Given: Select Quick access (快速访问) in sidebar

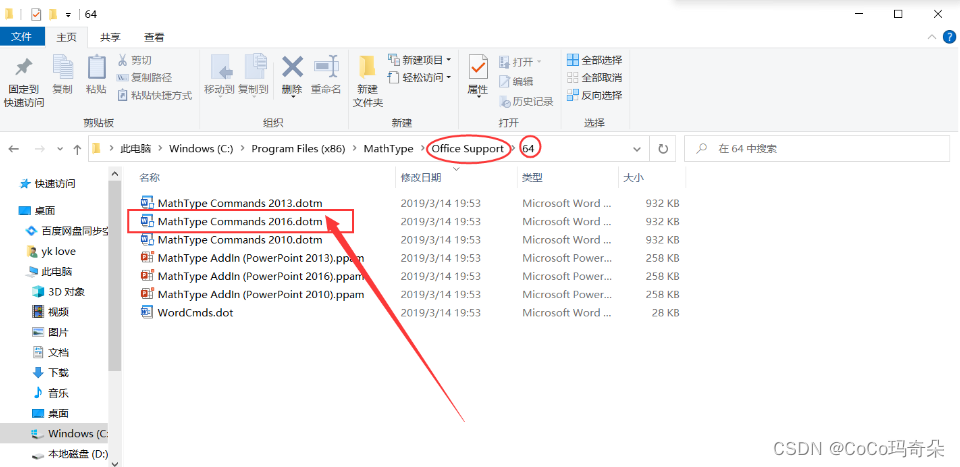Looking at the screenshot, I should pos(48,183).
